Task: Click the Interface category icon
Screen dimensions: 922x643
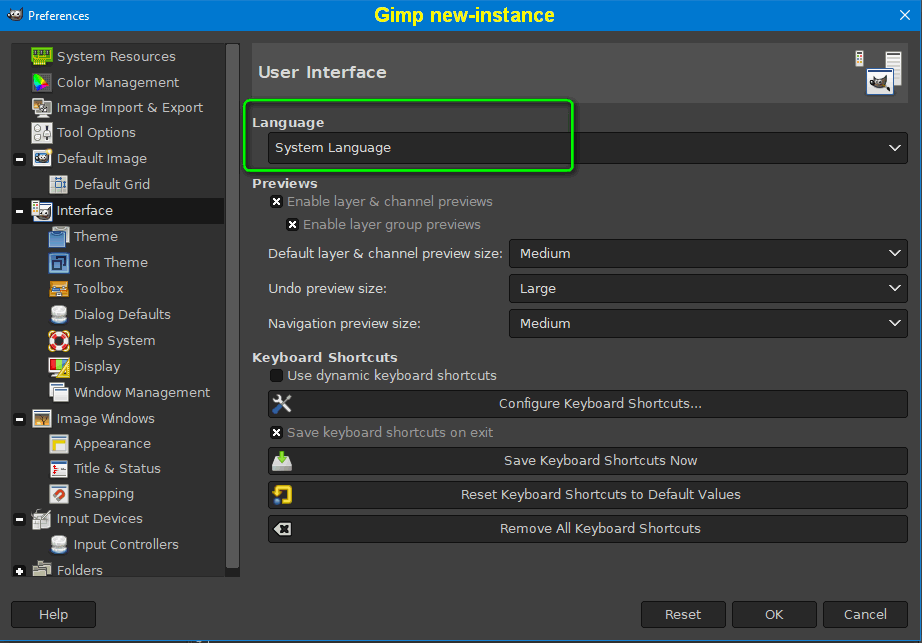Action: coord(42,210)
